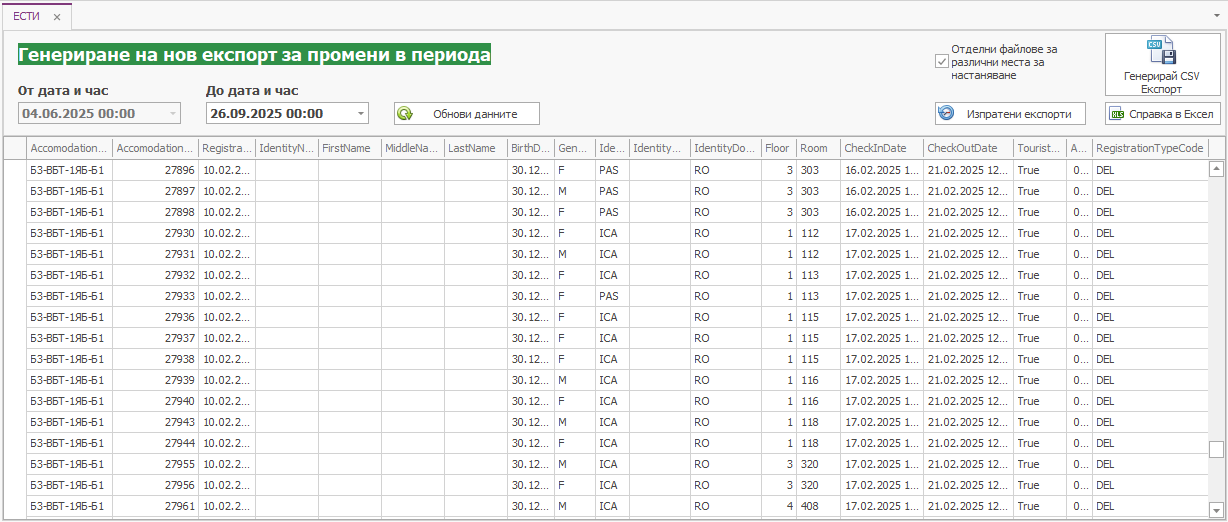This screenshot has height=522, width=1228.
Task: Open the От дата и час dropdown arrow
Action: pos(173,114)
